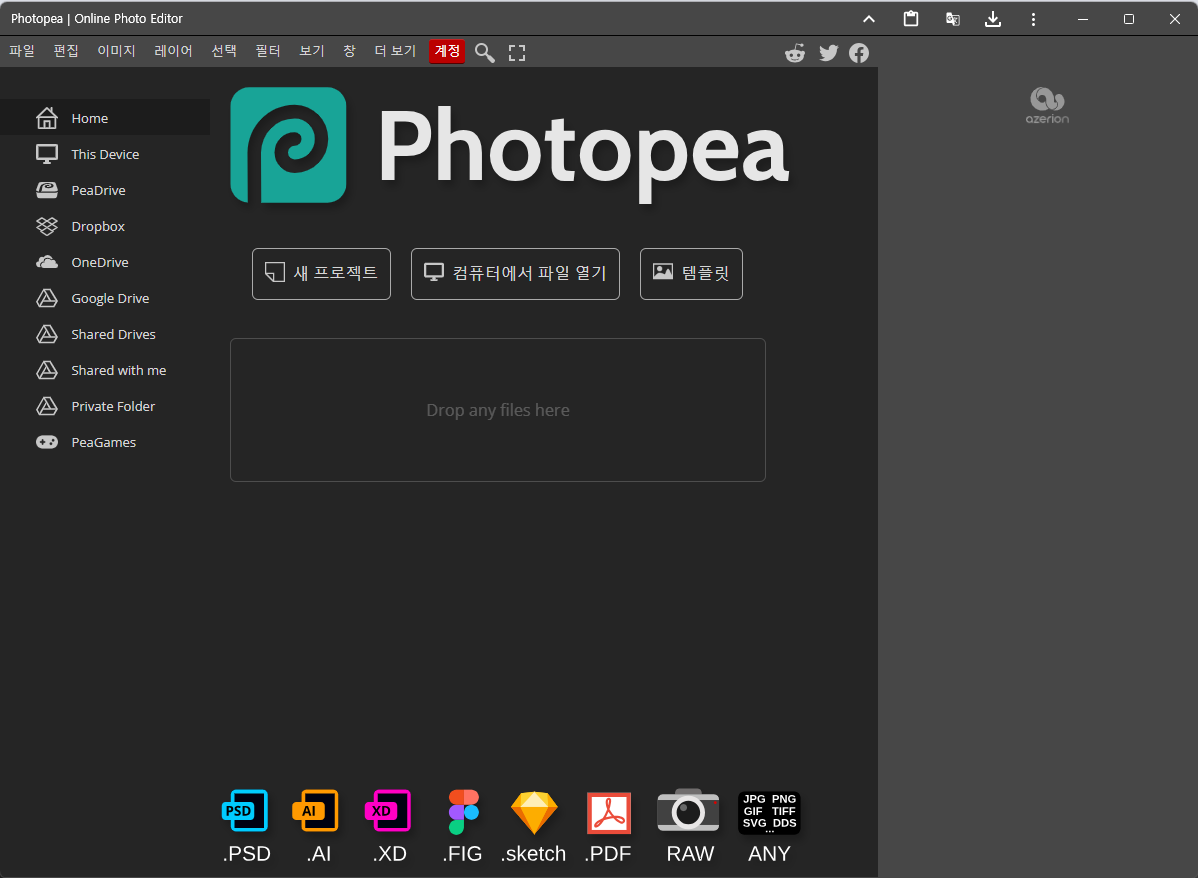Open the 더 보기 menu
Viewport: 1198px width, 878px height.
[395, 51]
